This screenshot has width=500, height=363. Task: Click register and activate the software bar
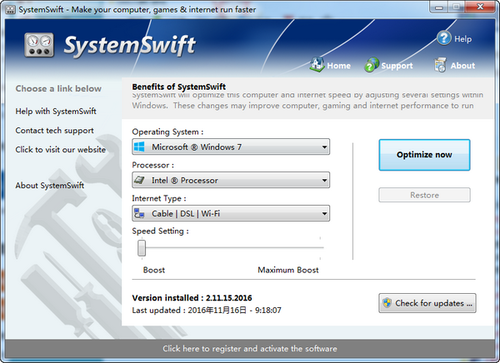click(250, 349)
